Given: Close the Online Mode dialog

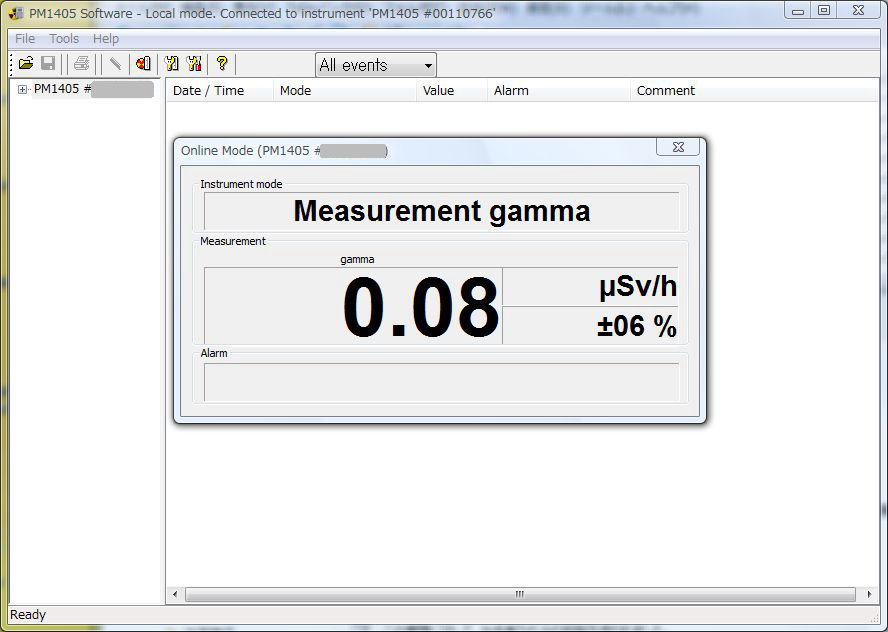Looking at the screenshot, I should click(x=678, y=147).
